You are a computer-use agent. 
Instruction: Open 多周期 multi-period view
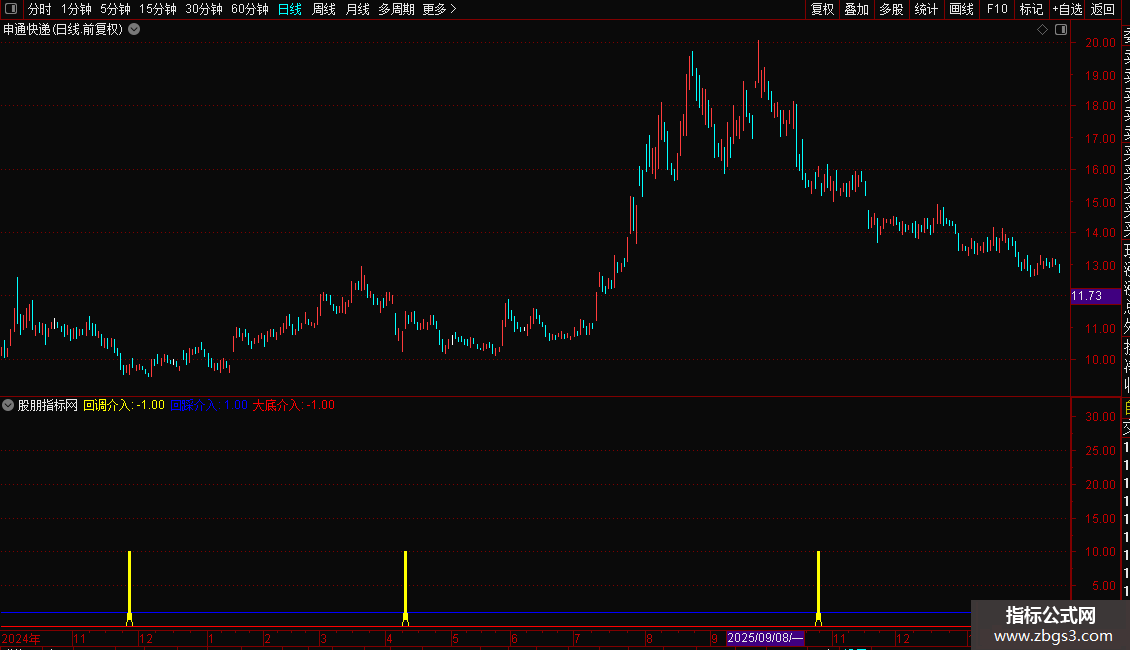click(x=396, y=9)
